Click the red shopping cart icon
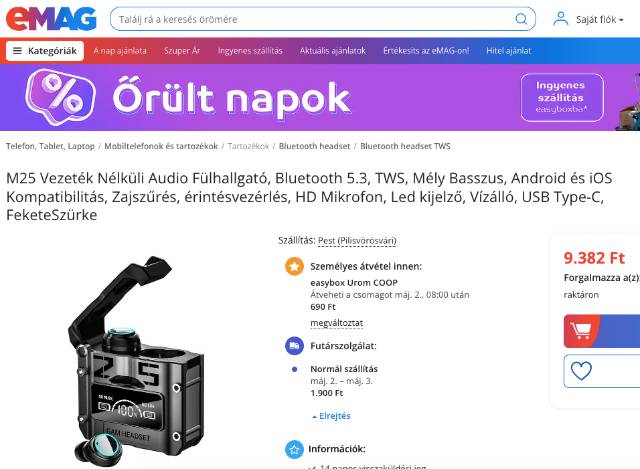 click(581, 331)
